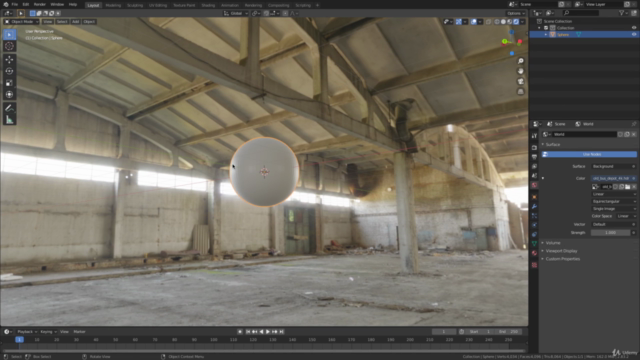
Task: Open the View Layer properties tab icon
Action: [534, 166]
